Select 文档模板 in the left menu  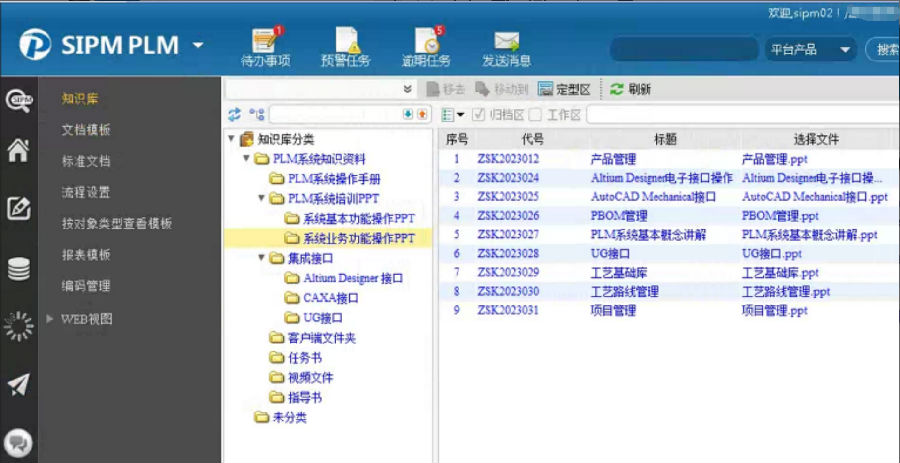86,130
